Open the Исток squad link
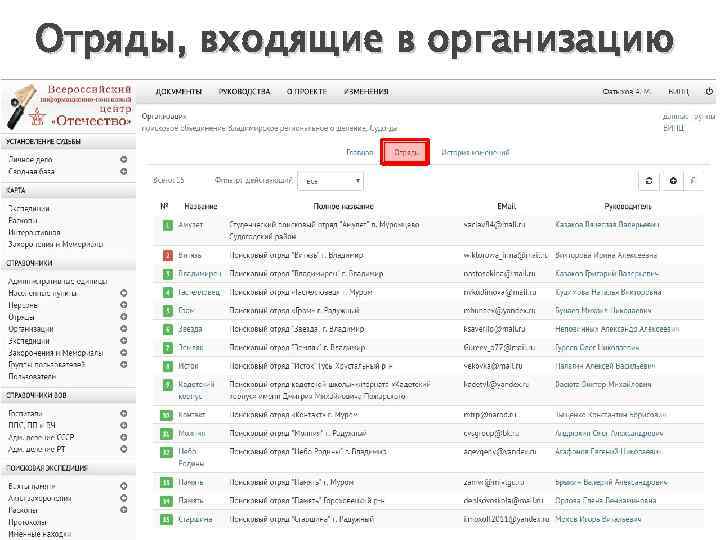 [x=188, y=366]
